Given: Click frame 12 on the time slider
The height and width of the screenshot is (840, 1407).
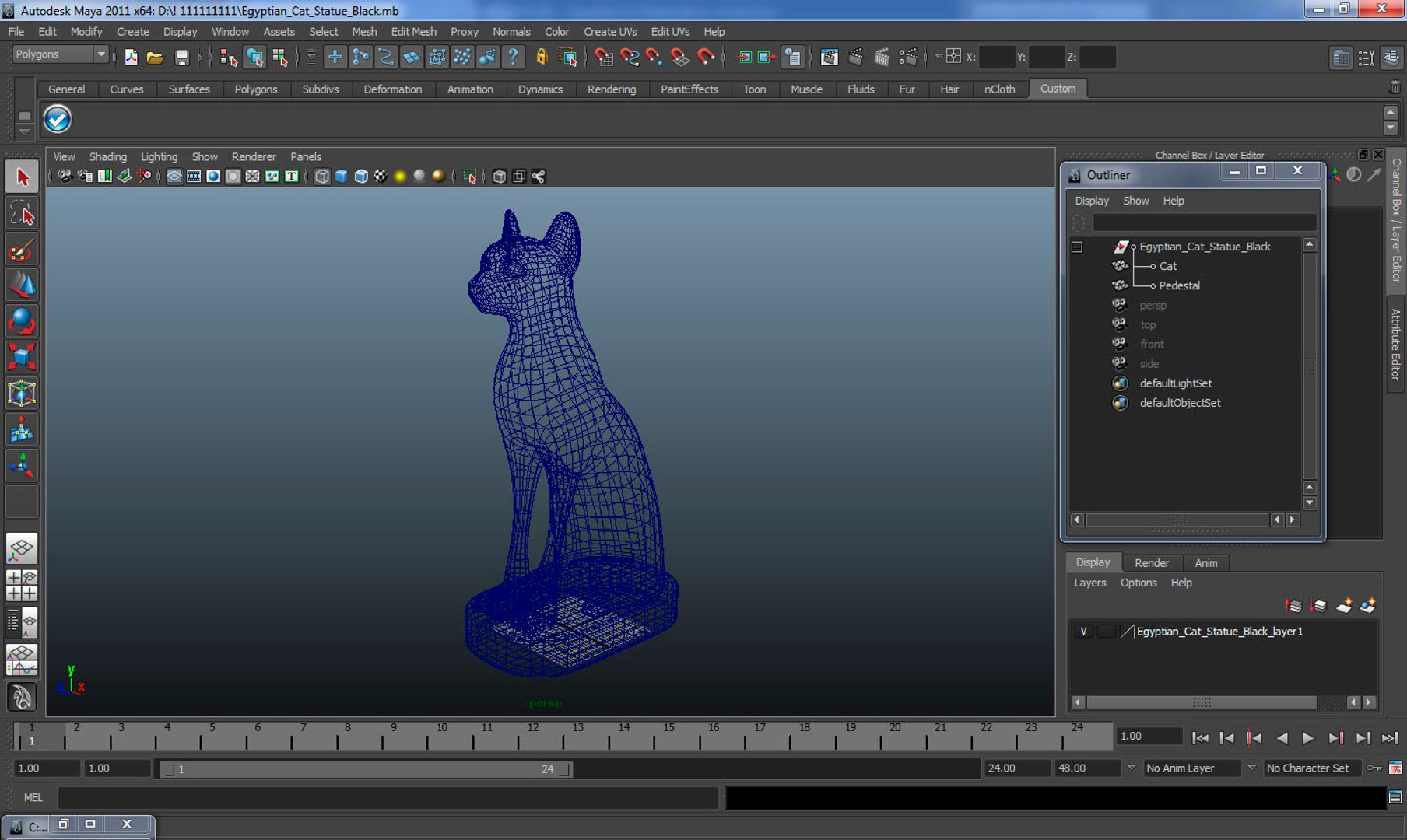Looking at the screenshot, I should point(533,734).
